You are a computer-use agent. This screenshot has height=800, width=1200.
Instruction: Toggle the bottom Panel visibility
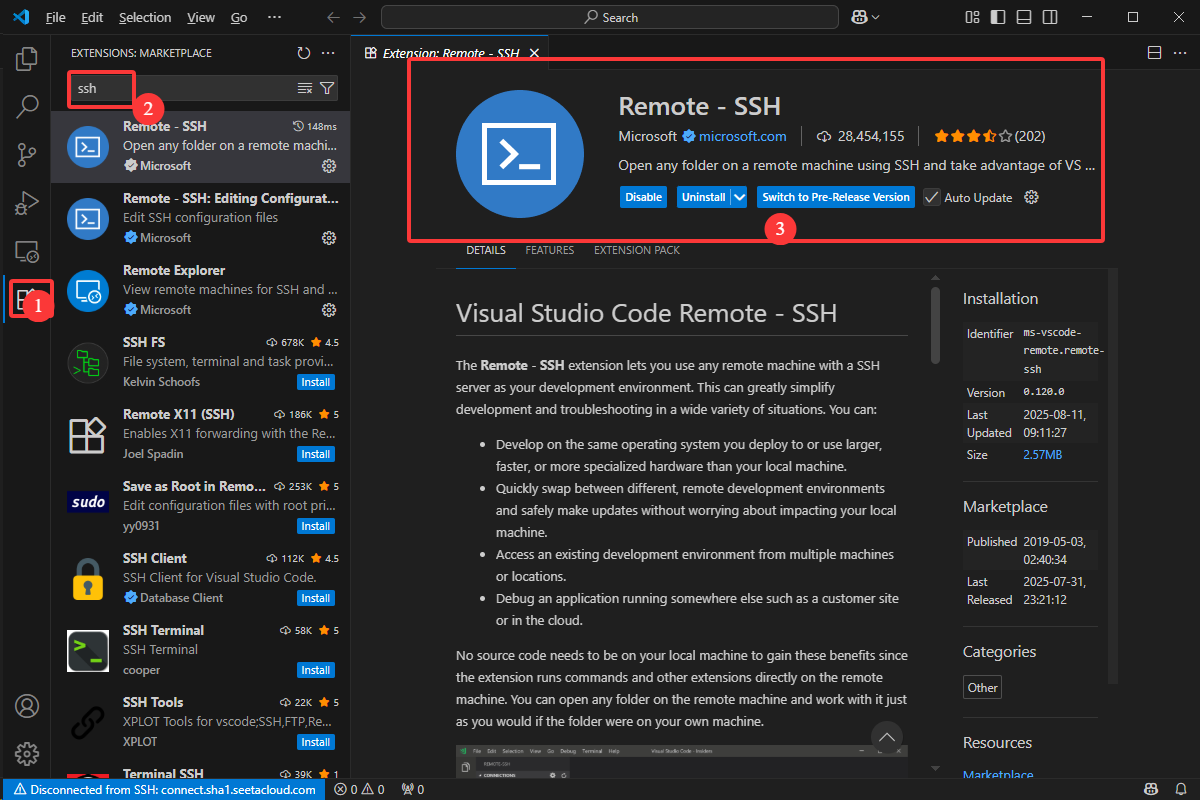point(1023,17)
